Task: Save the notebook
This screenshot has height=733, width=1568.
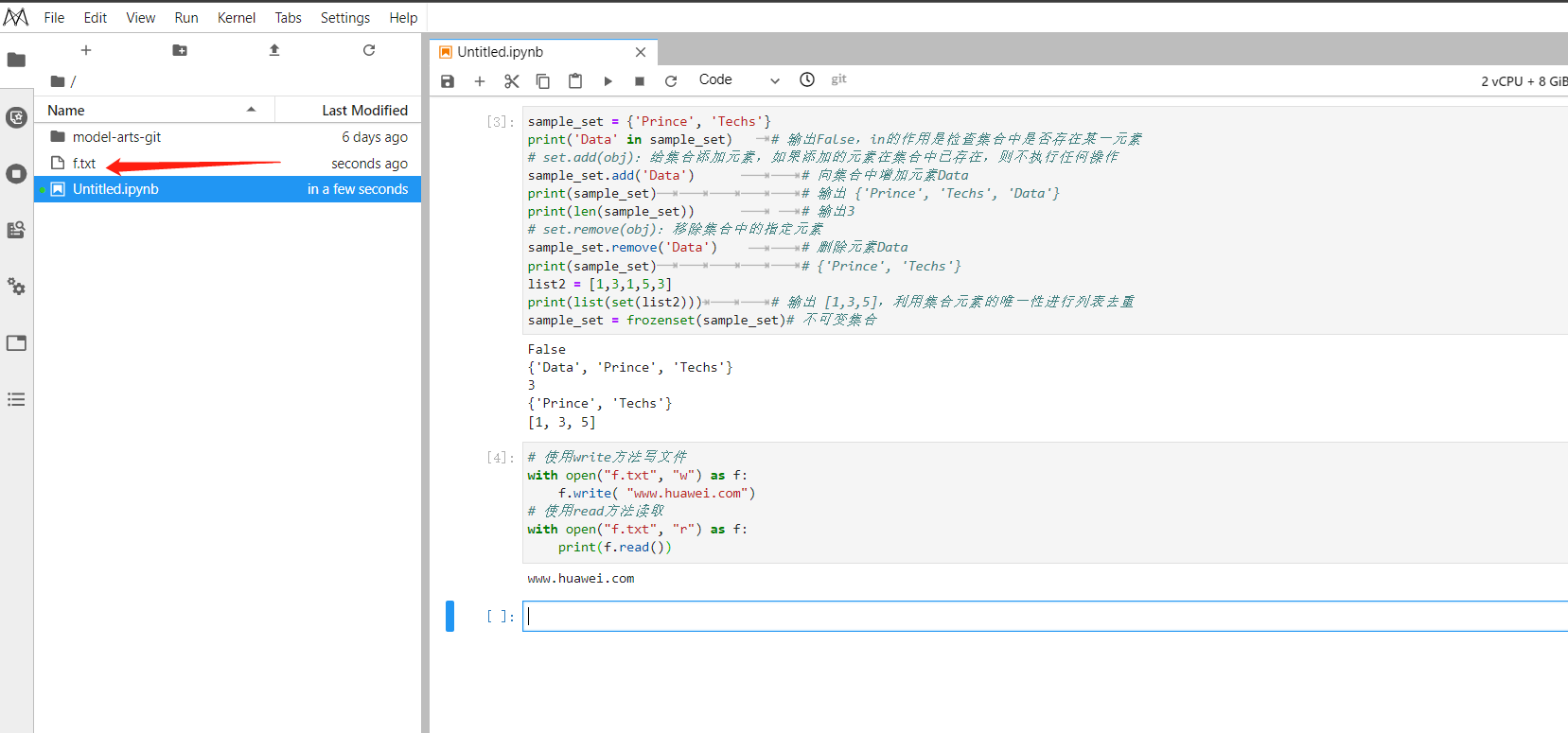Action: pyautogui.click(x=448, y=81)
